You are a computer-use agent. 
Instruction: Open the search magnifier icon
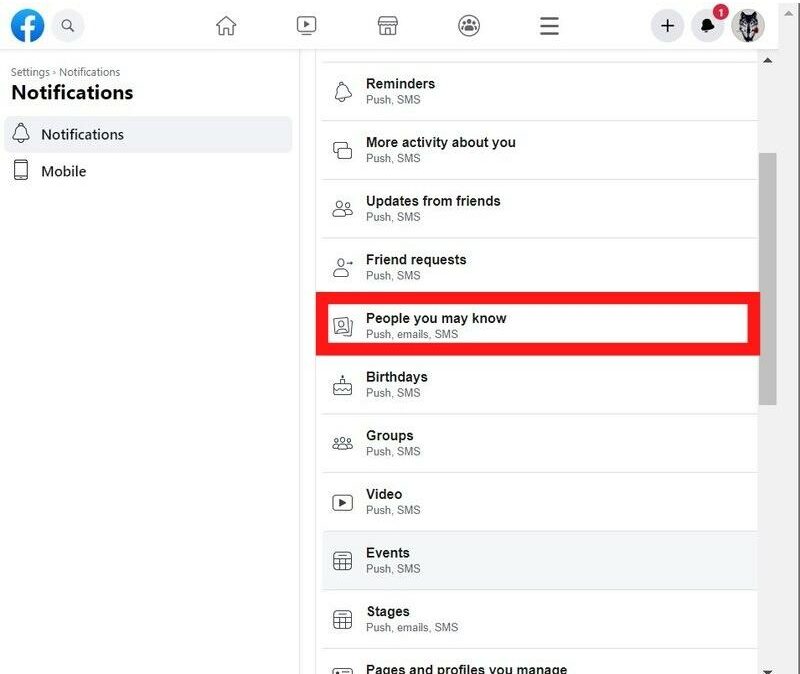67,26
